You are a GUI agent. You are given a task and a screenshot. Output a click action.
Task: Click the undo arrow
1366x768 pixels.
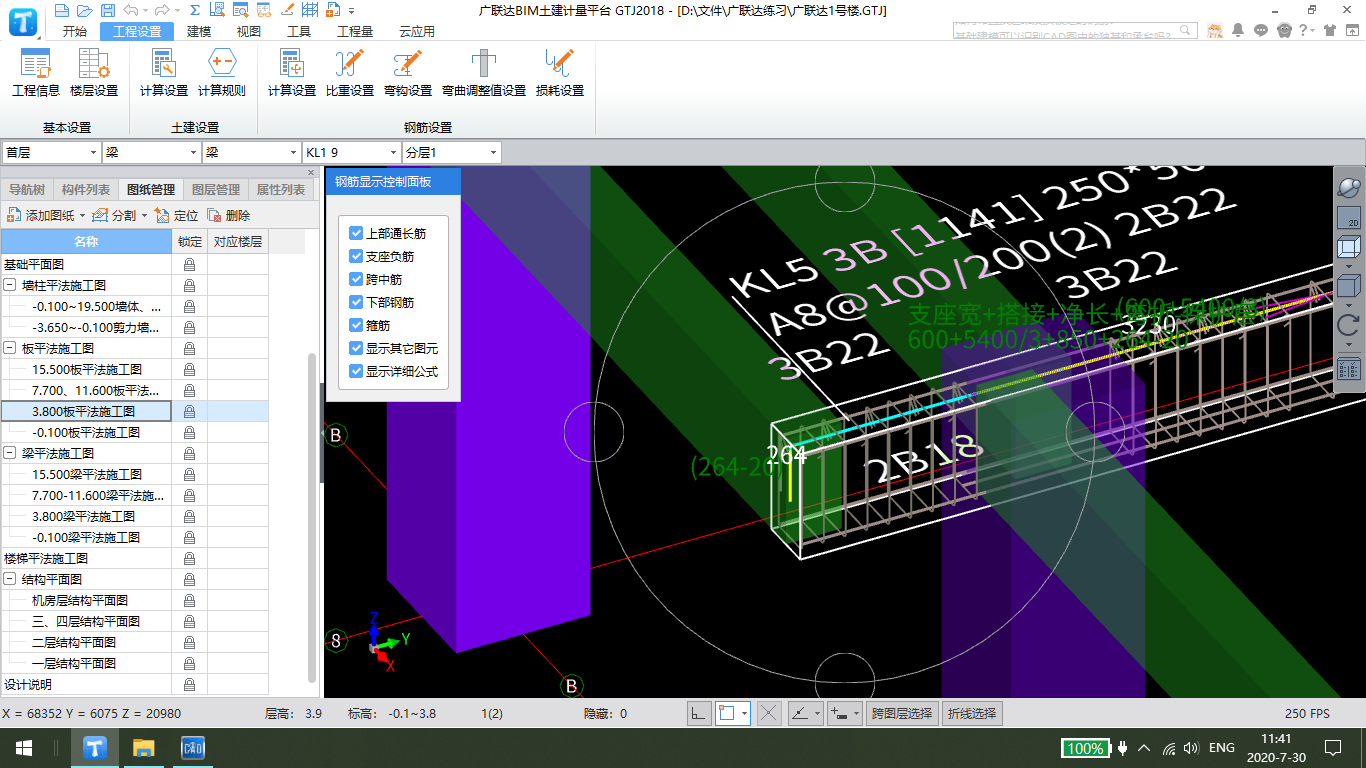coord(130,10)
